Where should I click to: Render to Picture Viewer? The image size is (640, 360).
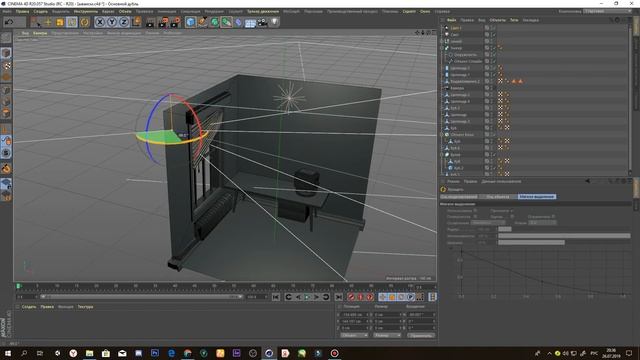tap(163, 22)
